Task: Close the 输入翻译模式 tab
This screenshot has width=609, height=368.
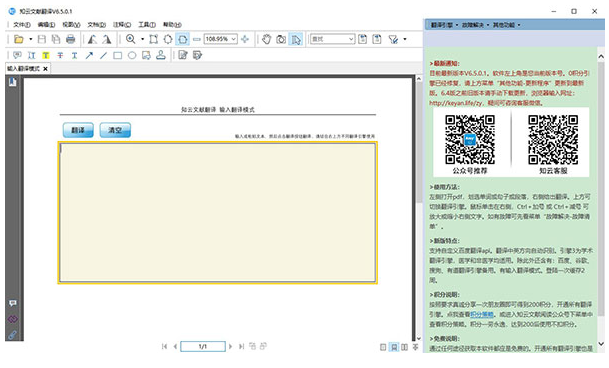Action: click(x=45, y=69)
